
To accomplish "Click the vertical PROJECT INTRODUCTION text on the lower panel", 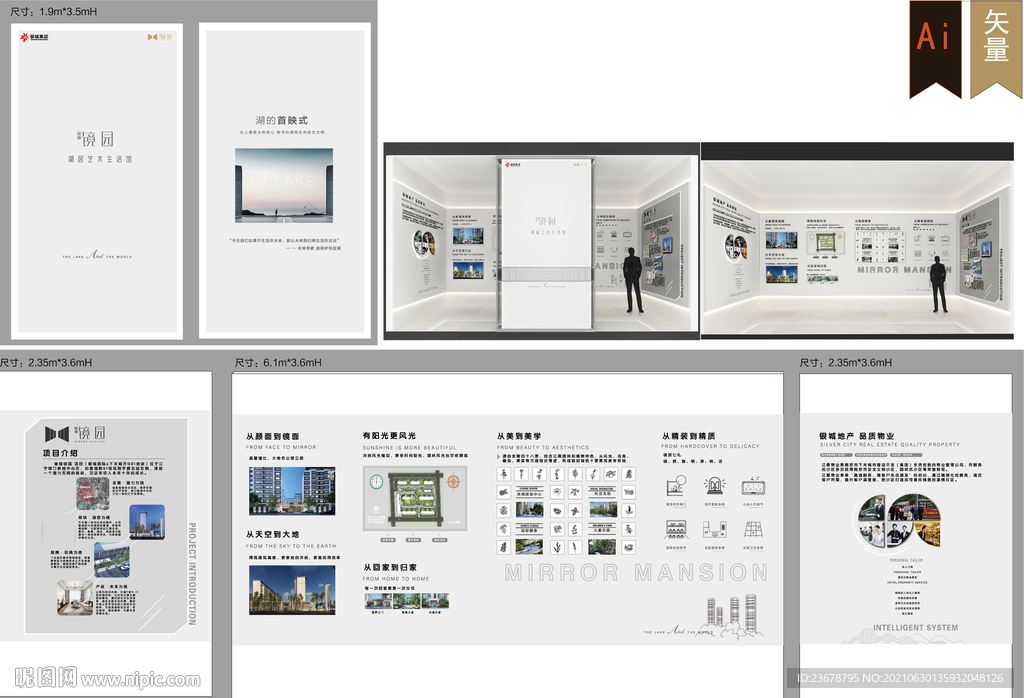I will [192, 574].
